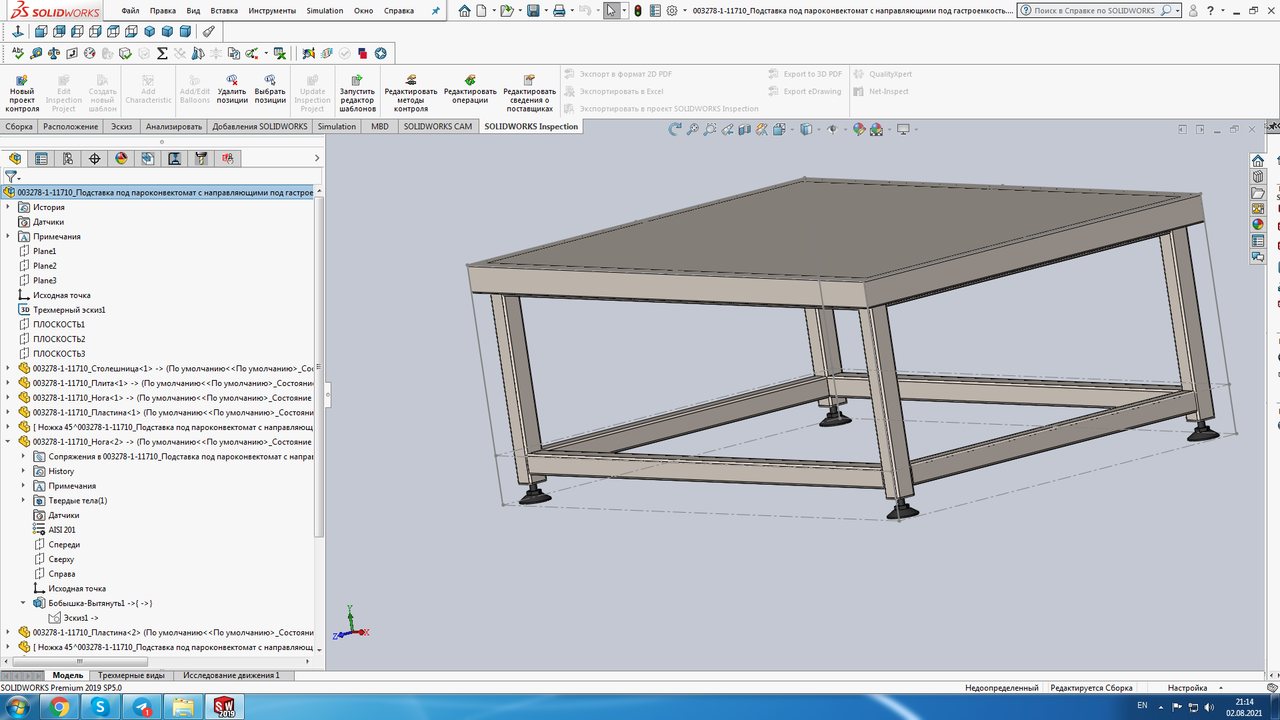1280x720 pixels.
Task: Expand more manager tabs with chevron arrow
Action: [x=317, y=158]
